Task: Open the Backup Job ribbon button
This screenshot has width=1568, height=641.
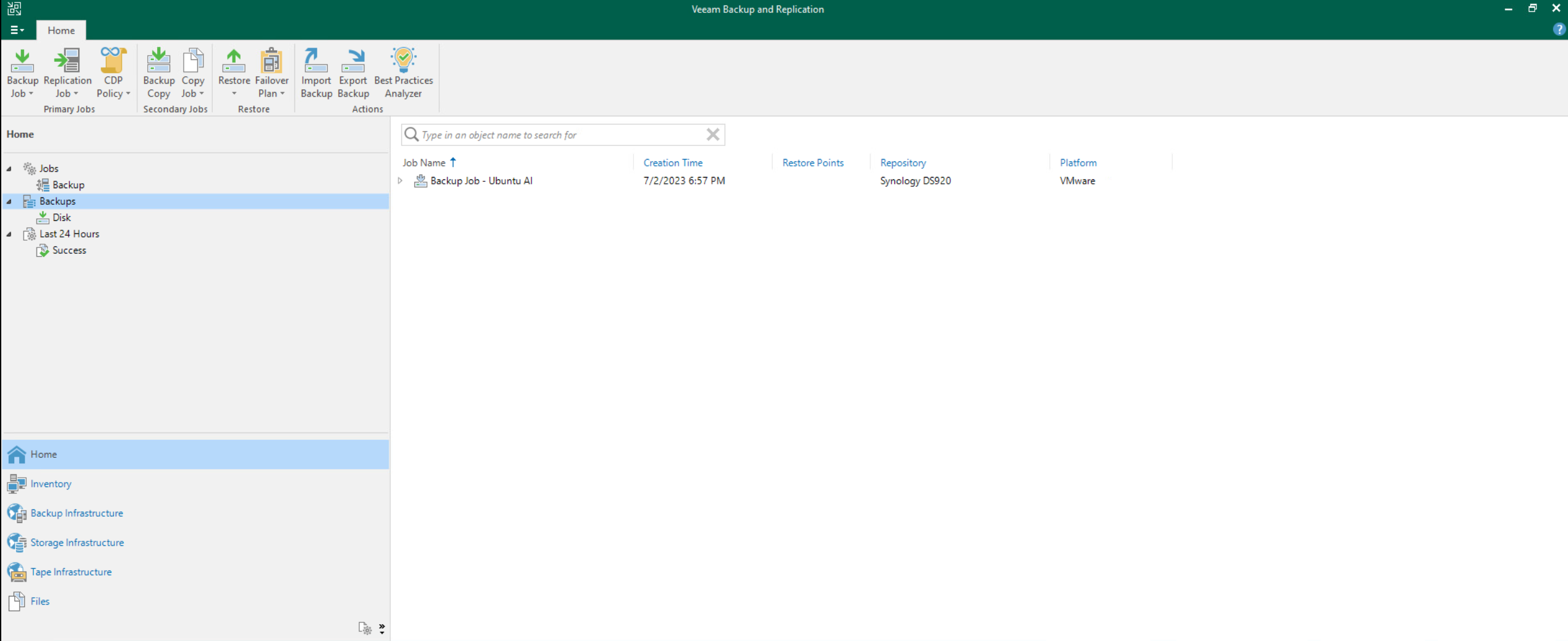Action: coord(23,73)
